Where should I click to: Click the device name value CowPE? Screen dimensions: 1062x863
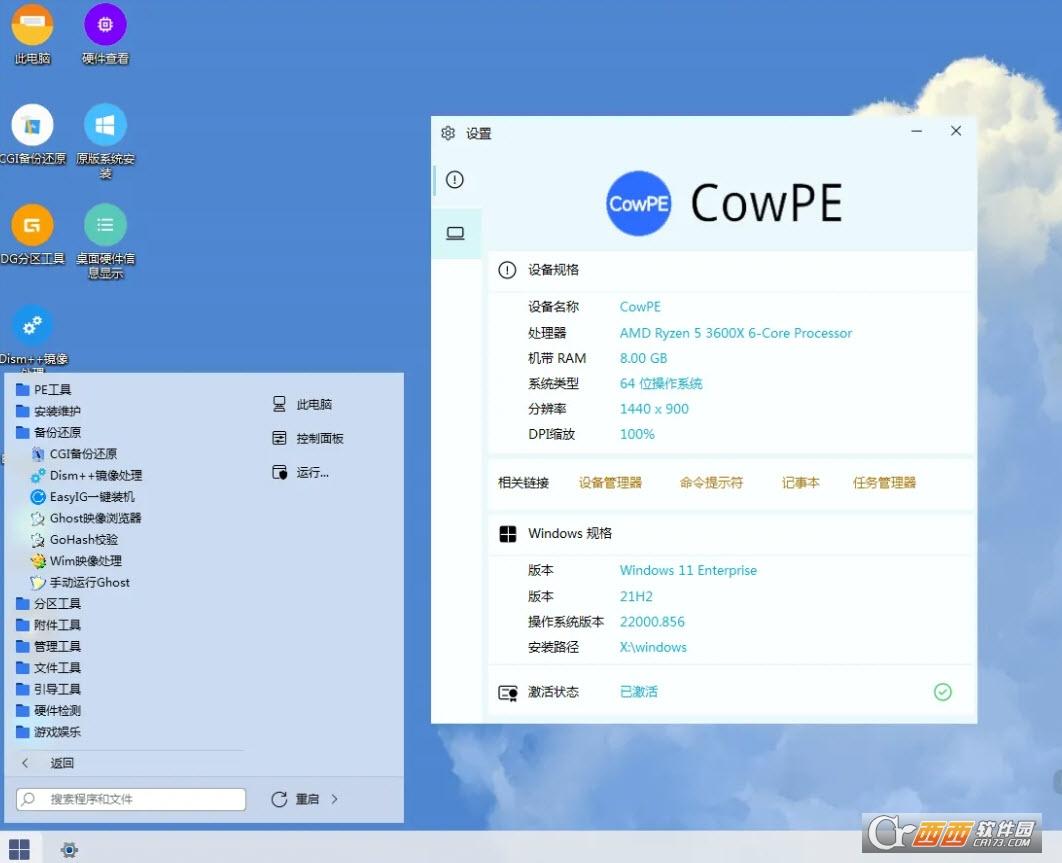click(640, 307)
